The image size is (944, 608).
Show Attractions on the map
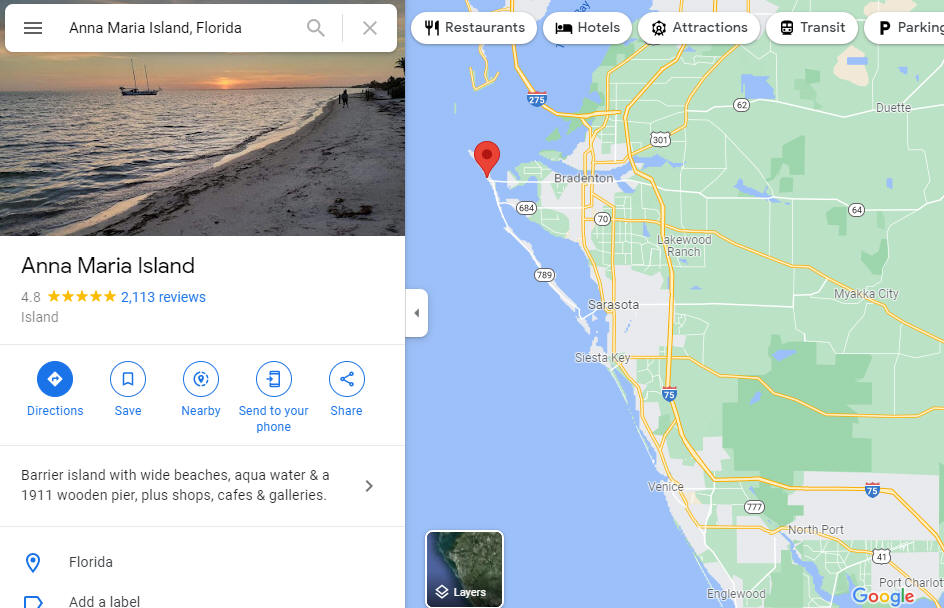699,28
